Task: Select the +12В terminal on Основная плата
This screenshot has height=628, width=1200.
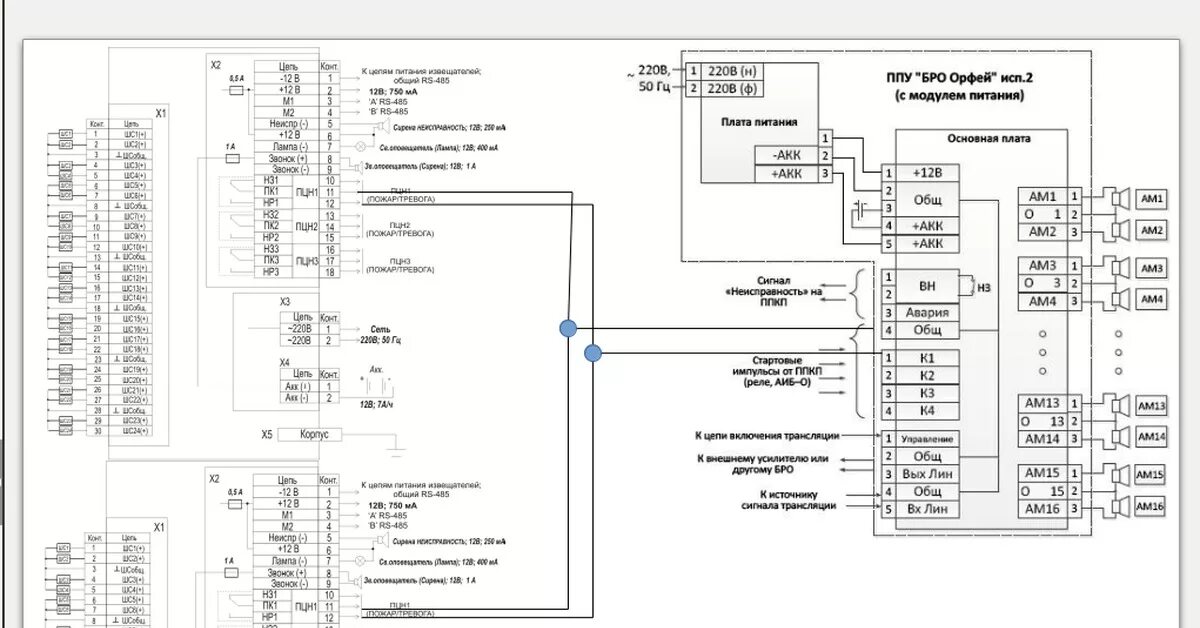Action: pyautogui.click(x=927, y=171)
